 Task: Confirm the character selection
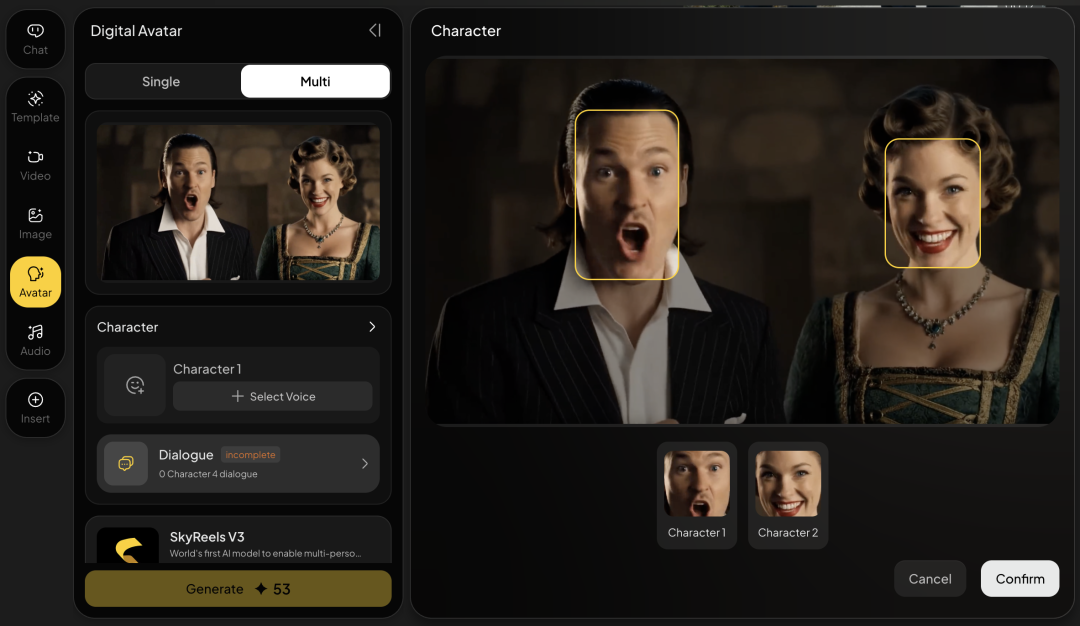click(x=1019, y=579)
